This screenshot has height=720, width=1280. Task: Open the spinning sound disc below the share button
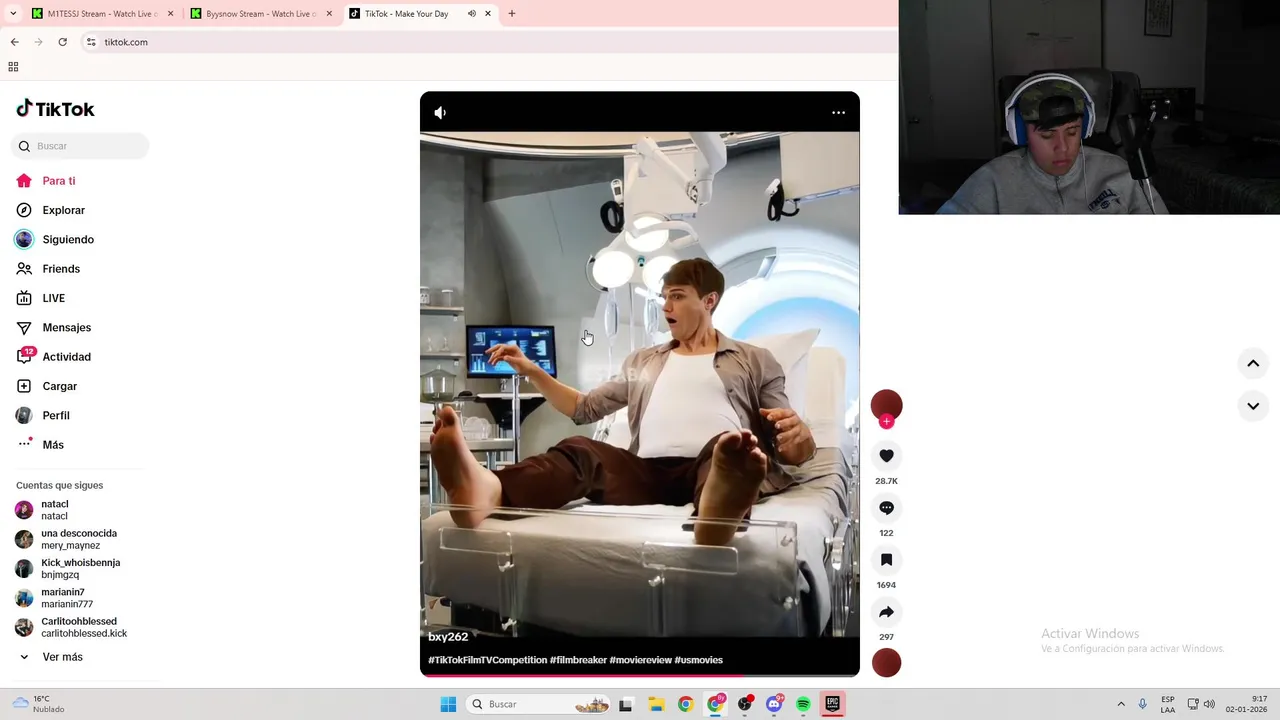click(886, 662)
